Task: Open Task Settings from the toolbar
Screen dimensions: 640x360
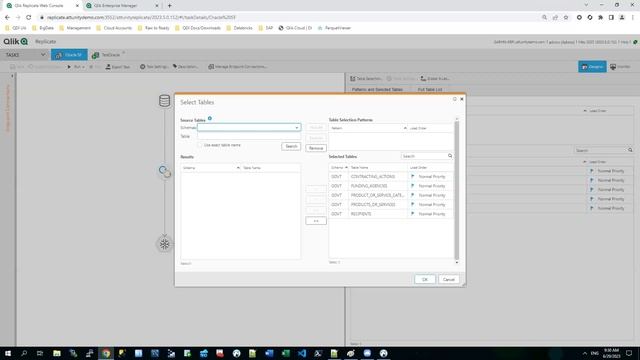Action: (x=154, y=67)
